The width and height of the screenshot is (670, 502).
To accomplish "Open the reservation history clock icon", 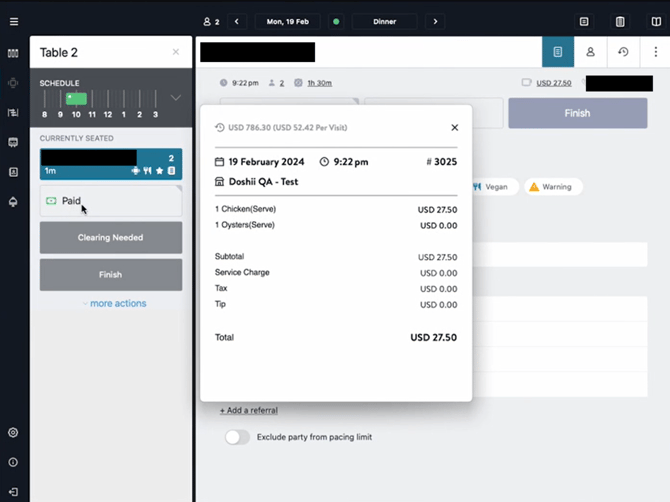I will click(x=622, y=52).
